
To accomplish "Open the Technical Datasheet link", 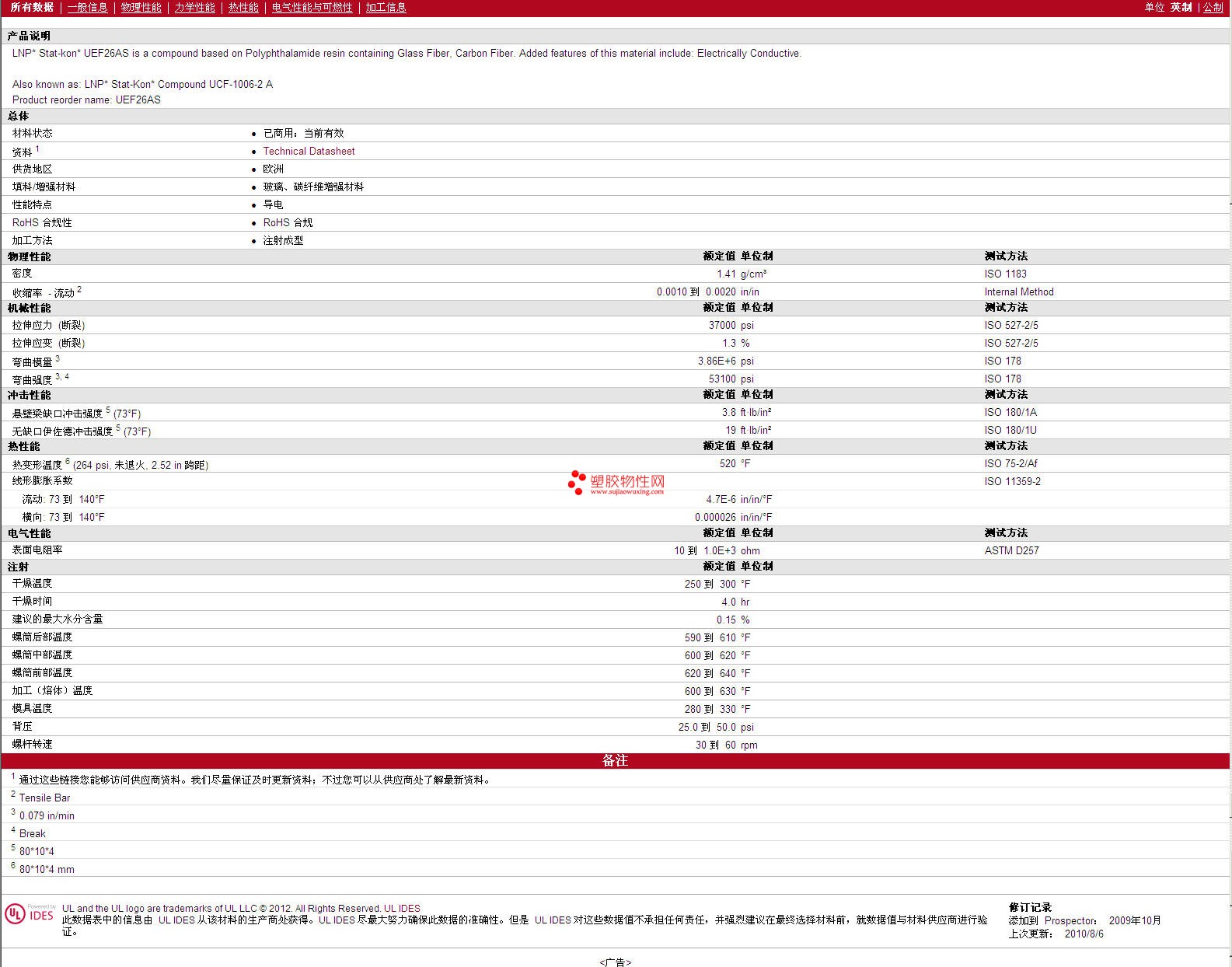I will pyautogui.click(x=309, y=152).
